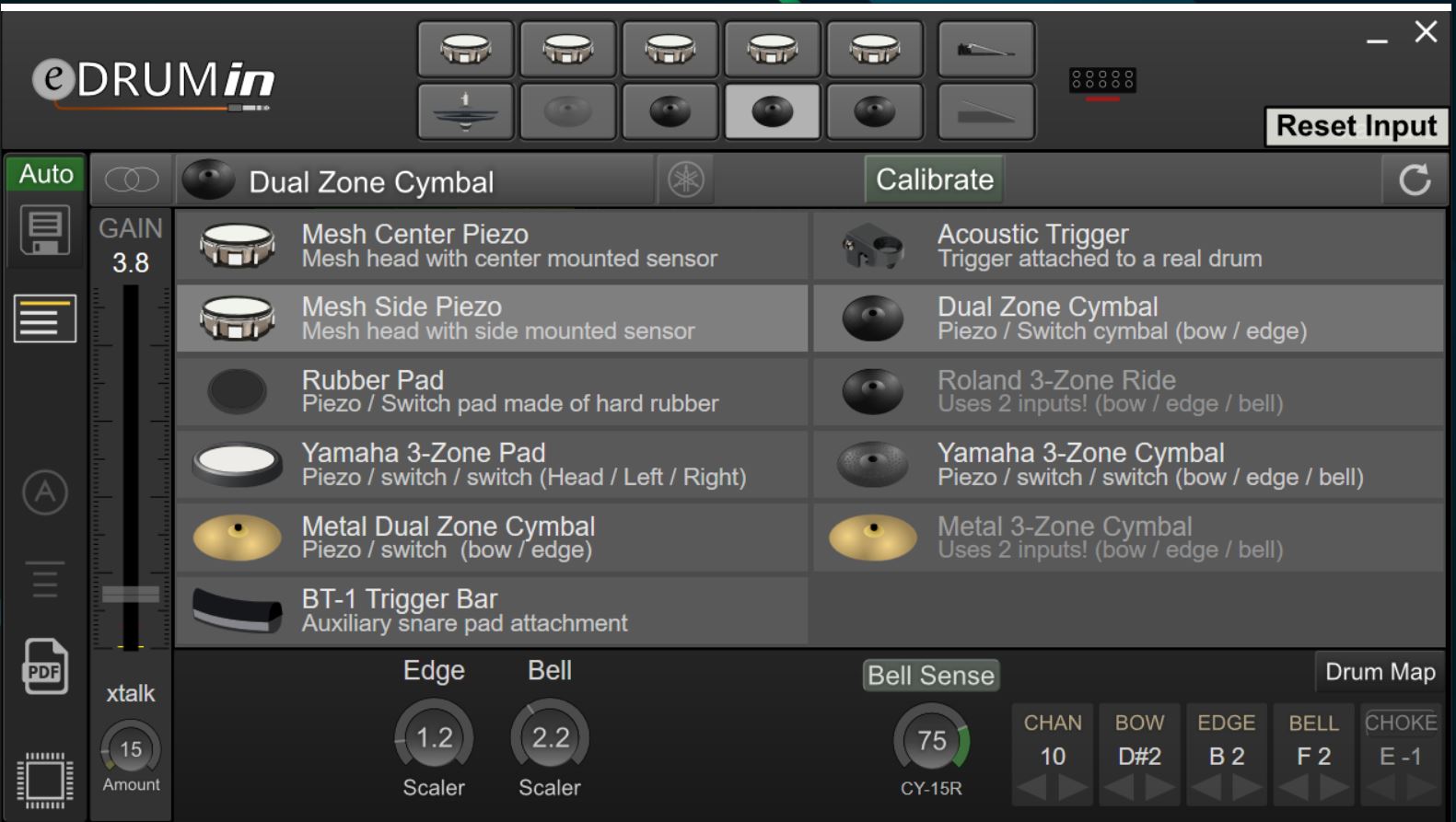Click the BT-1 Trigger Bar image

(x=237, y=610)
